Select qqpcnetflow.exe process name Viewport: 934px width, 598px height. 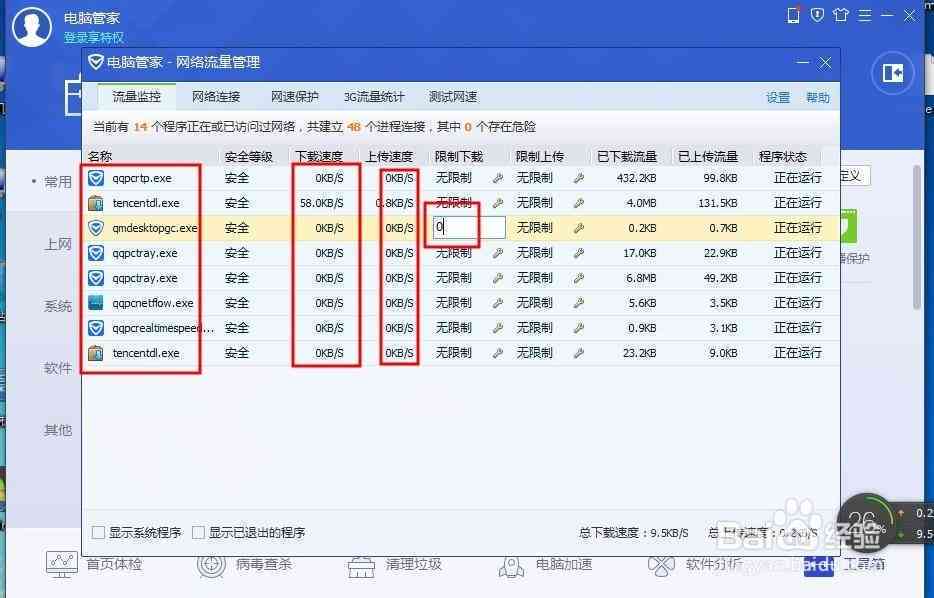click(x=153, y=303)
